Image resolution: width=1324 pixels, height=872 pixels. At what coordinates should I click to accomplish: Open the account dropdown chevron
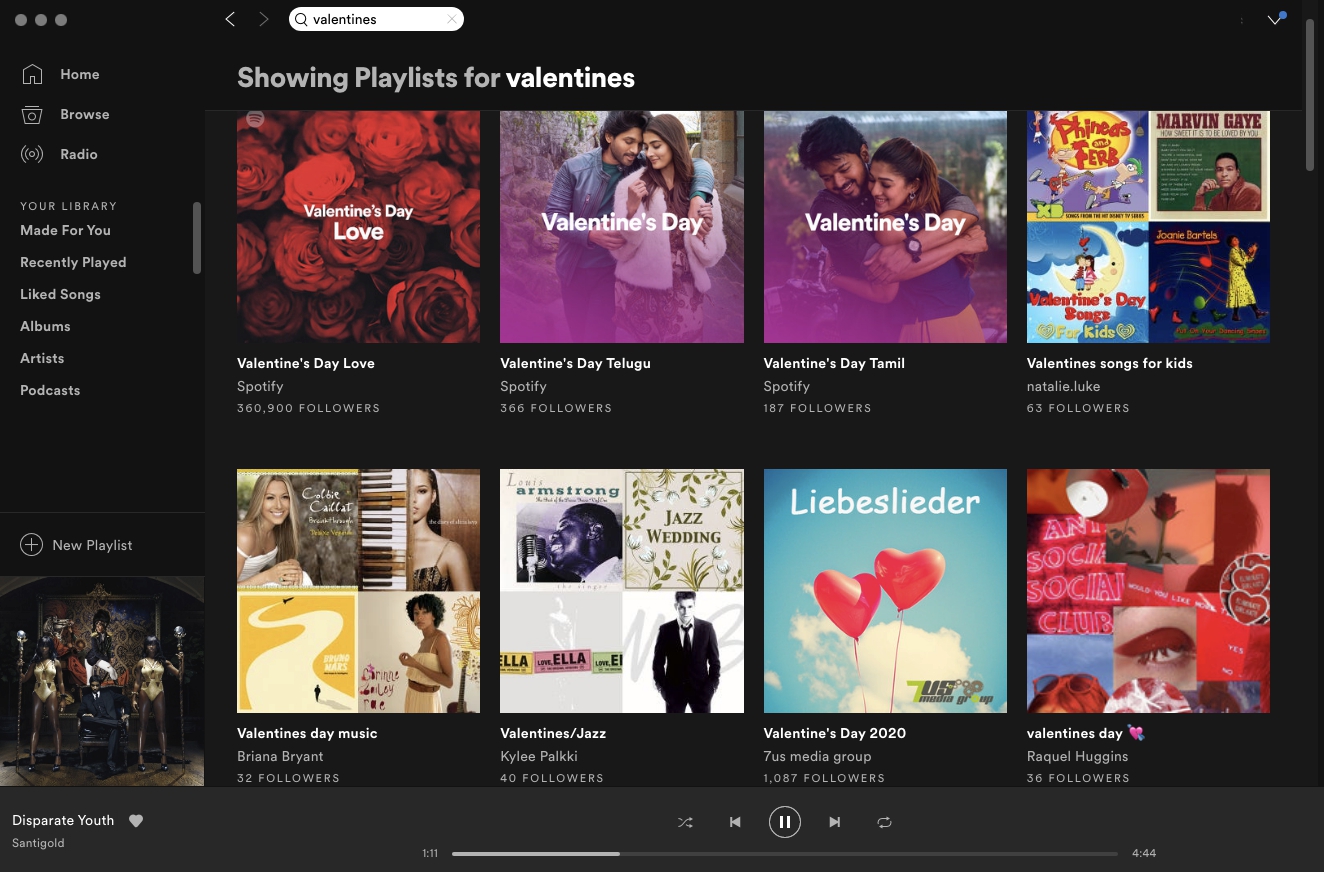click(1274, 19)
